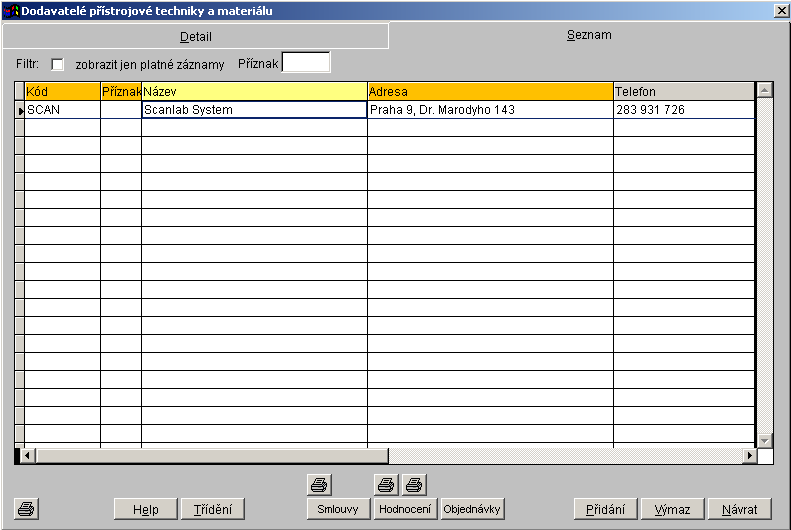The height and width of the screenshot is (530, 791).
Task: Click the printer icon above Smlouvy button
Action: [x=318, y=485]
